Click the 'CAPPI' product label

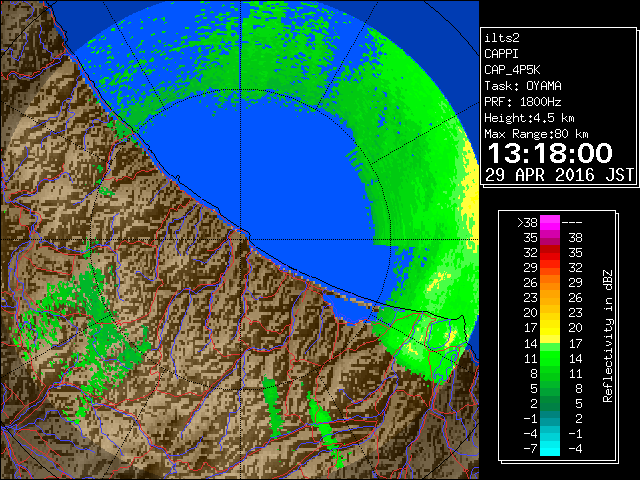click(x=501, y=54)
